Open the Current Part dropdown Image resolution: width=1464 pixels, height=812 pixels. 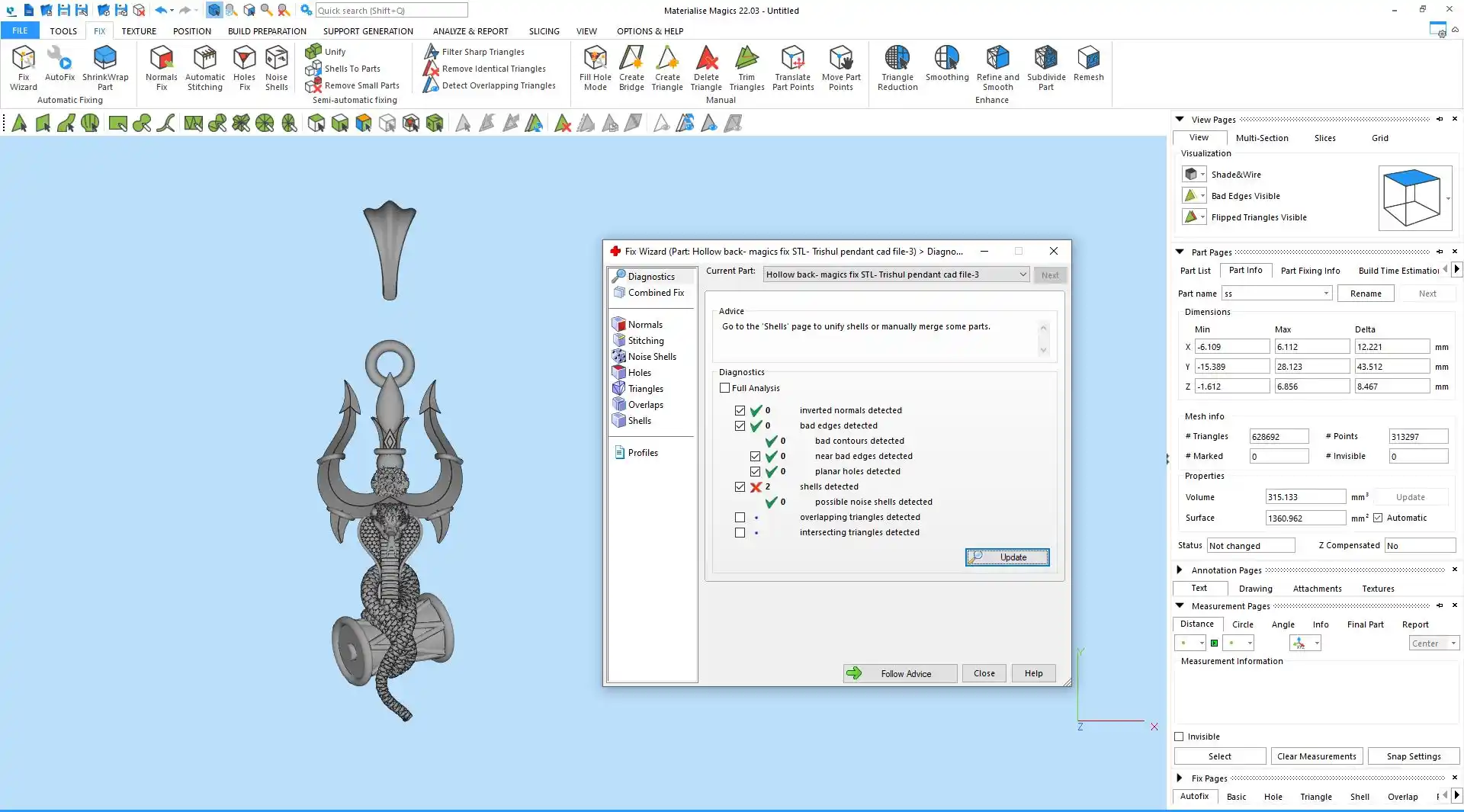(x=1023, y=274)
